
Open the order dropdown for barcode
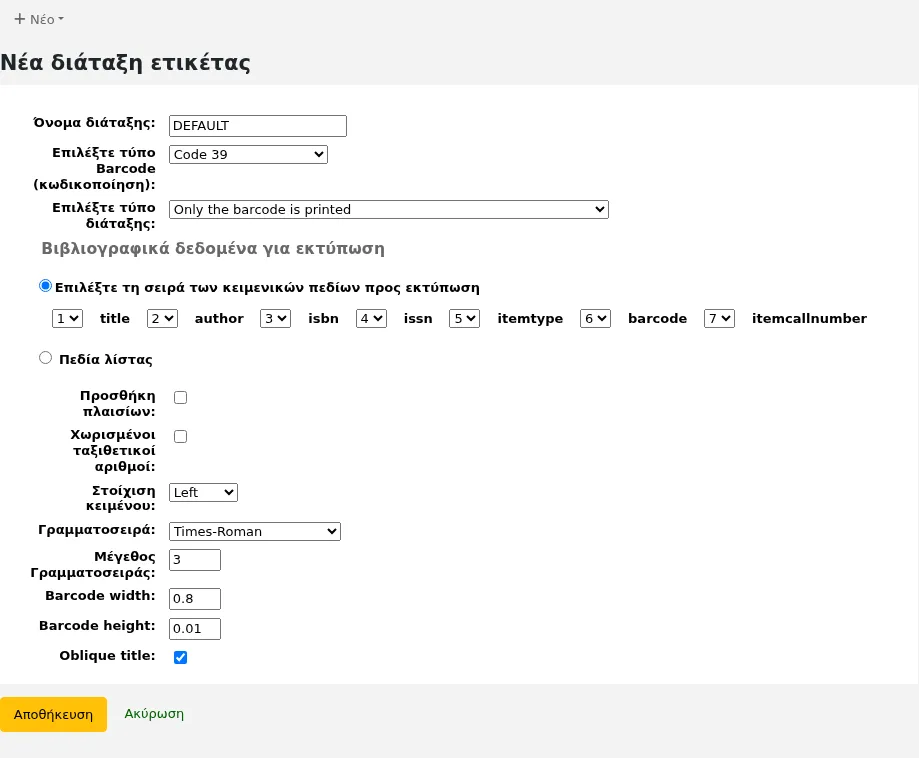pos(595,319)
